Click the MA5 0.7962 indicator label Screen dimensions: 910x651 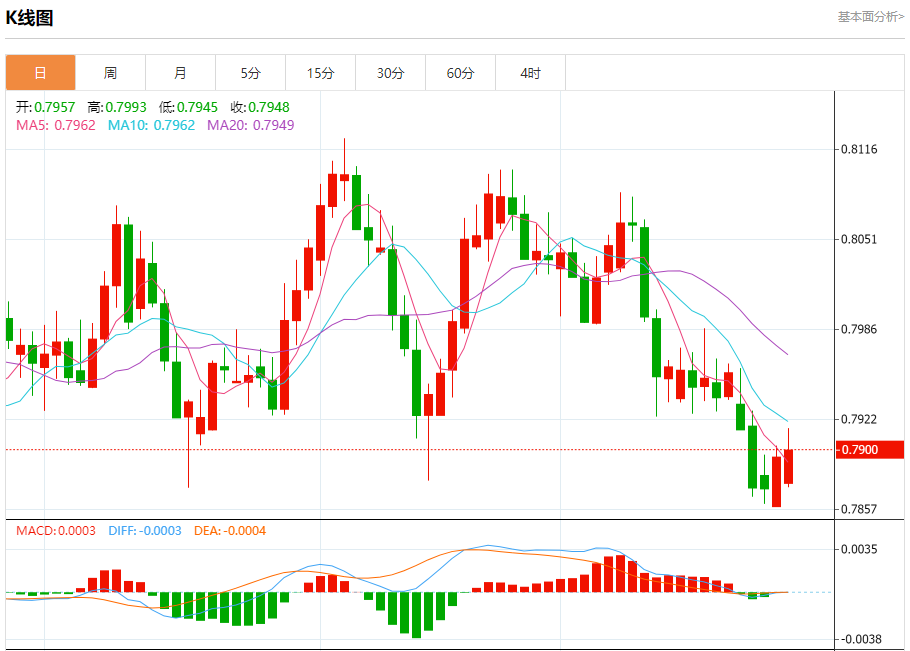[x=56, y=125]
